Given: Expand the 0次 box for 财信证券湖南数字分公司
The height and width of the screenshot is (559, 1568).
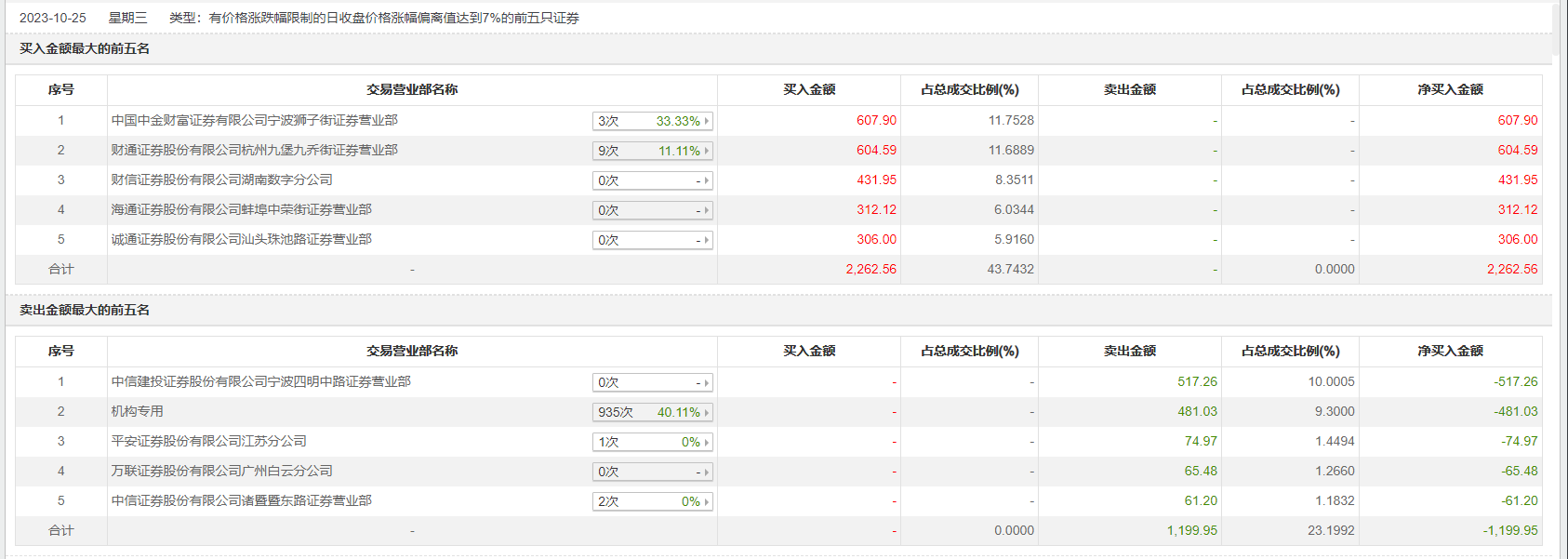Looking at the screenshot, I should pos(652,180).
